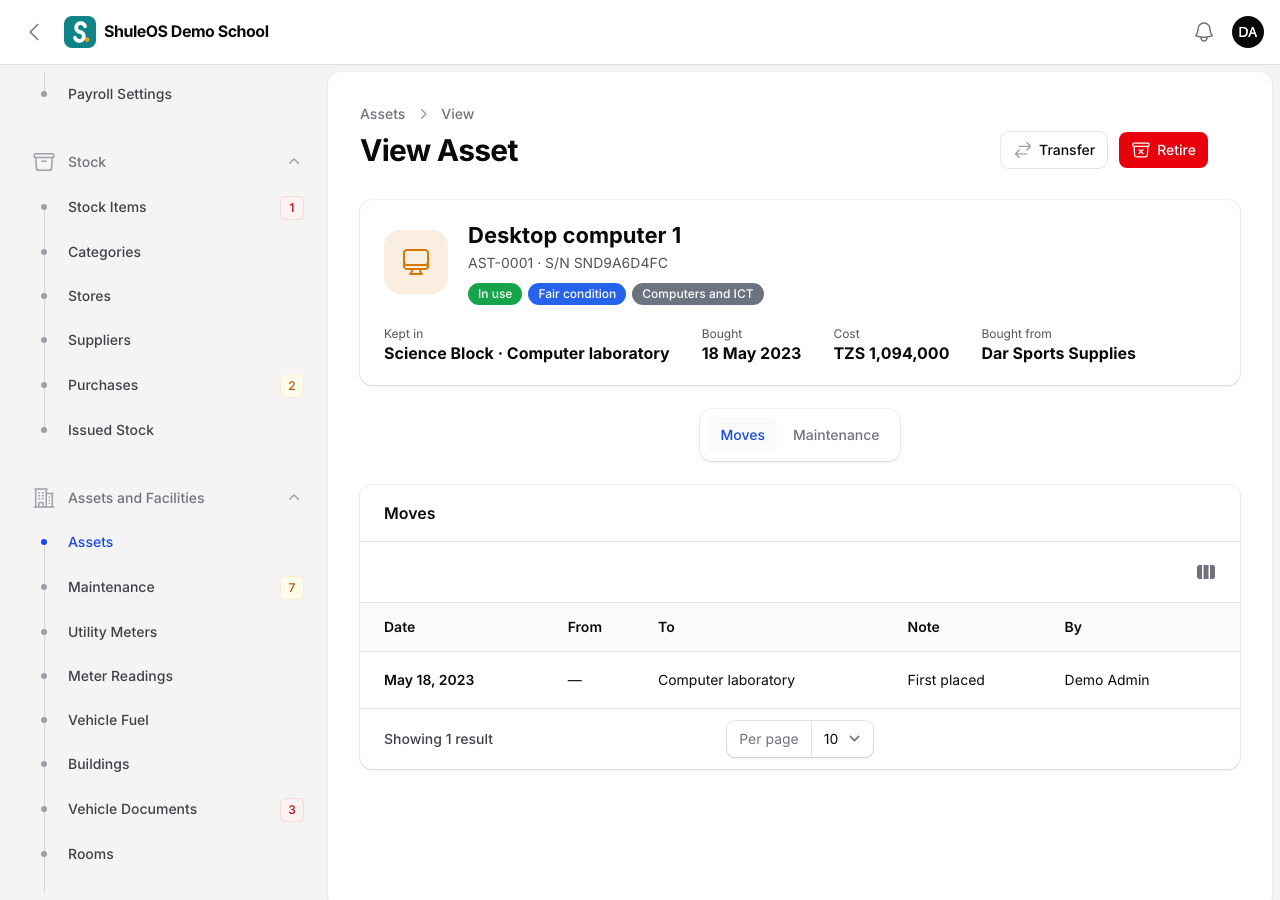Click the Desktop computer 1 heading
The height and width of the screenshot is (900, 1280).
[575, 235]
